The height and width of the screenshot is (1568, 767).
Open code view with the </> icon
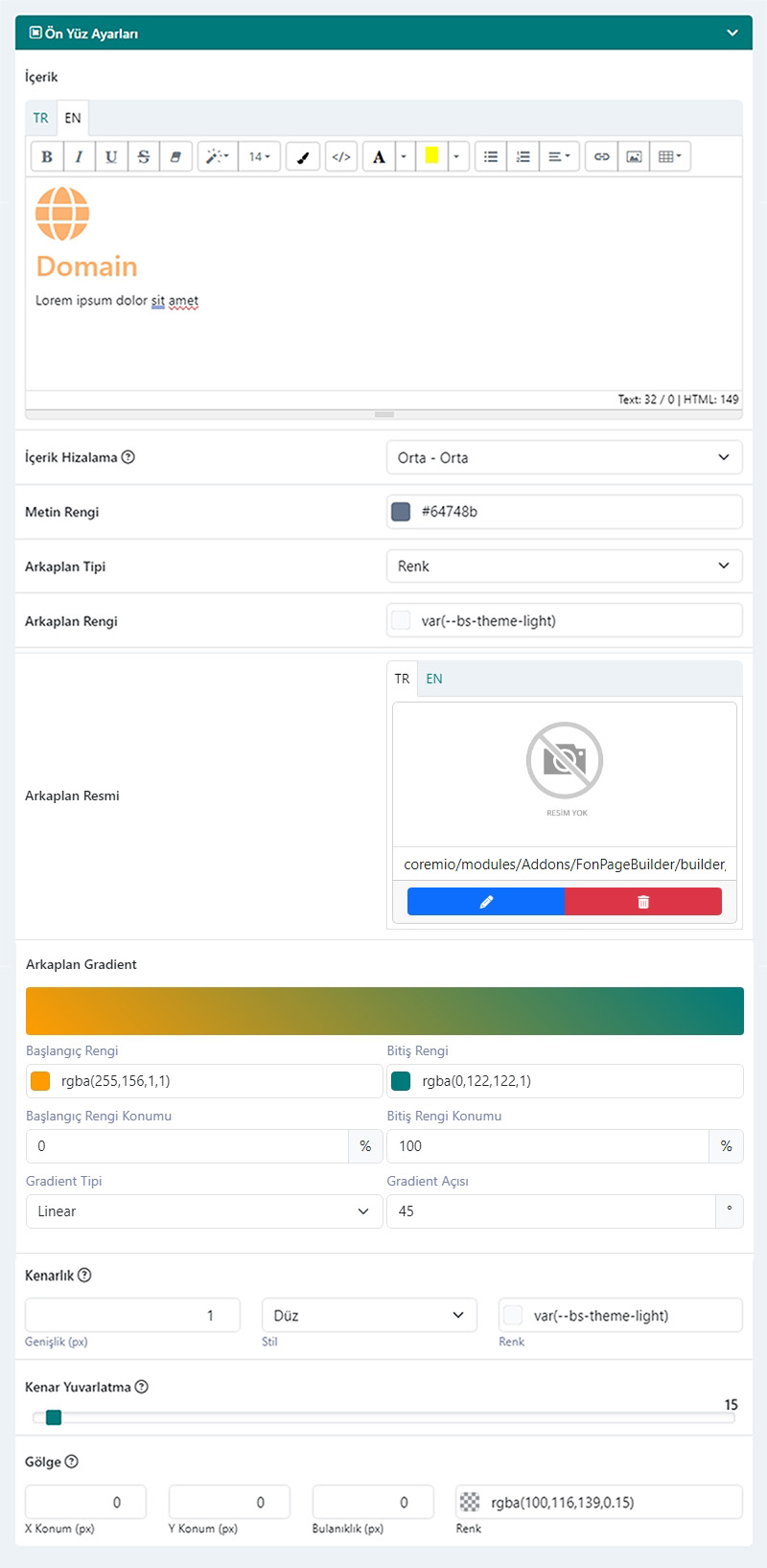pyautogui.click(x=341, y=156)
